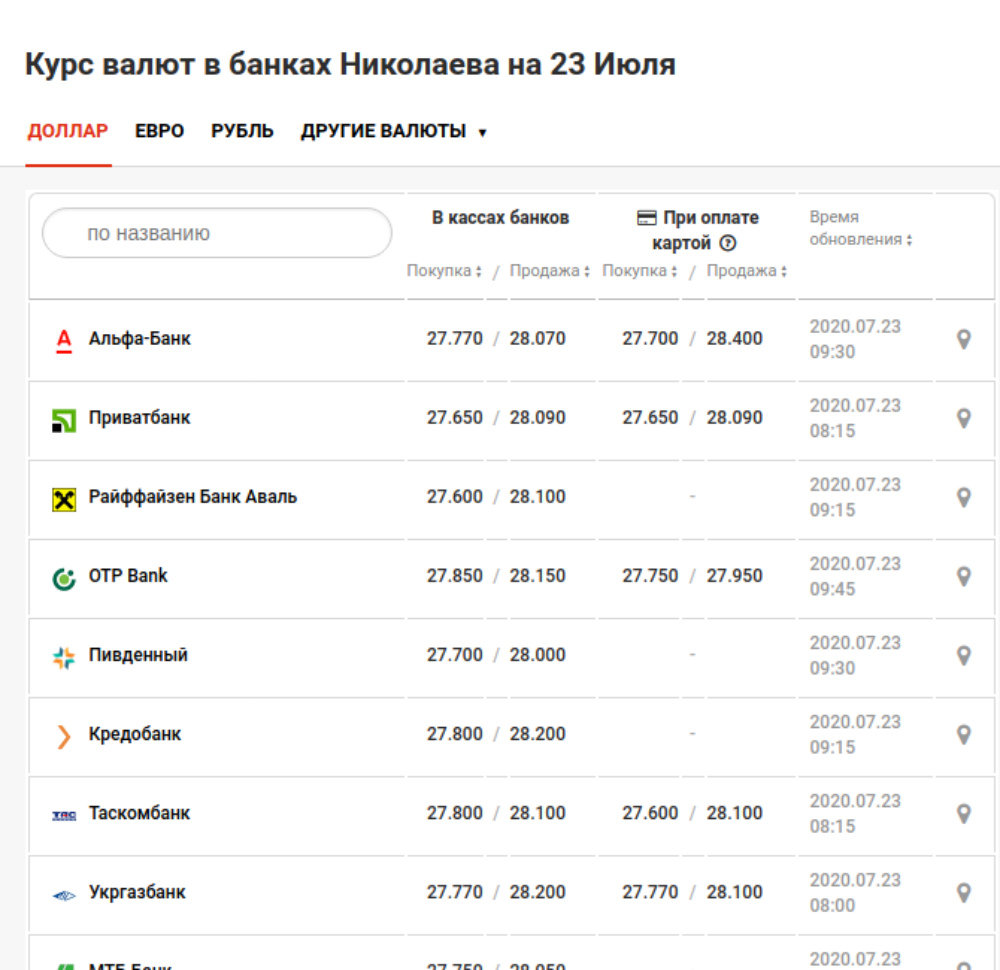
Task: Click the map pin in Пивденный row
Action: tap(963, 656)
